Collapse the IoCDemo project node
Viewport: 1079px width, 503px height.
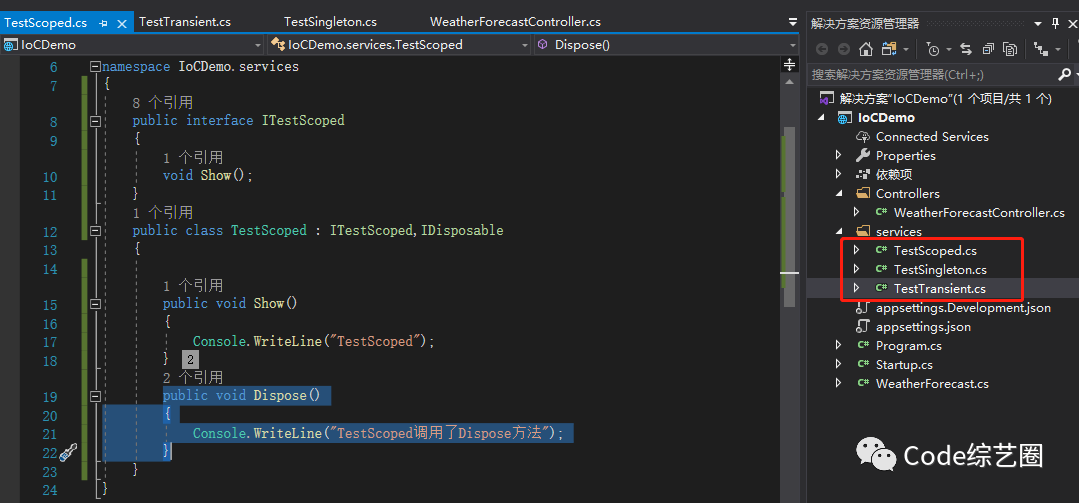820,118
